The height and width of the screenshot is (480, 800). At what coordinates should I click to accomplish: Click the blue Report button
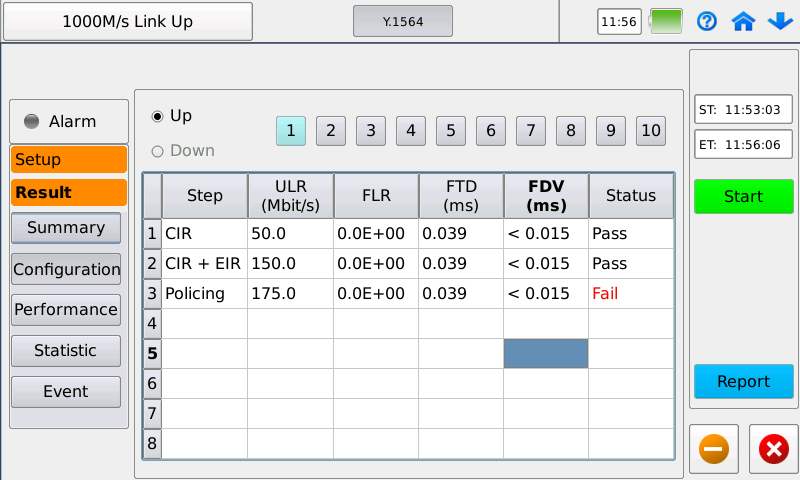point(743,381)
